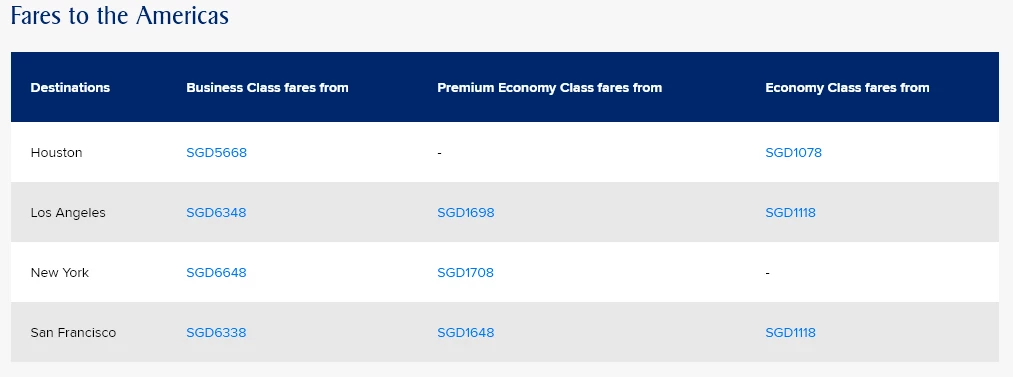This screenshot has height=377, width=1013.
Task: Click the San Francisco destination cell
Action: tap(73, 333)
